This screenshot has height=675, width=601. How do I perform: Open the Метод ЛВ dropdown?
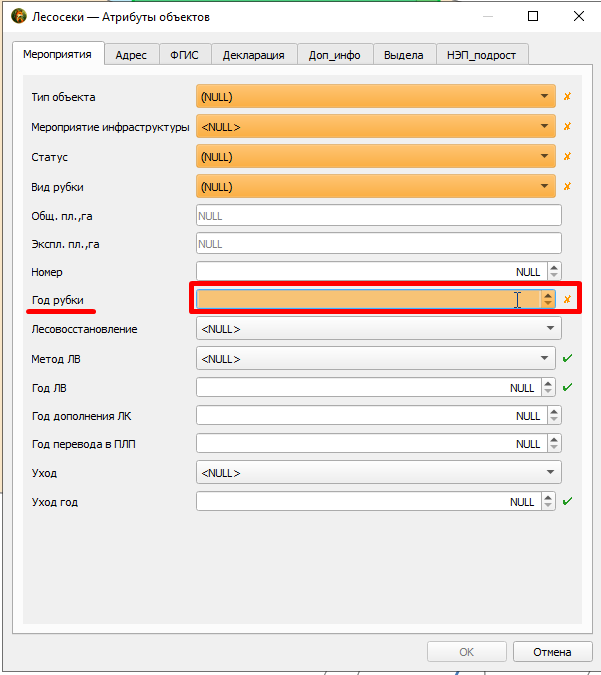(x=375, y=358)
